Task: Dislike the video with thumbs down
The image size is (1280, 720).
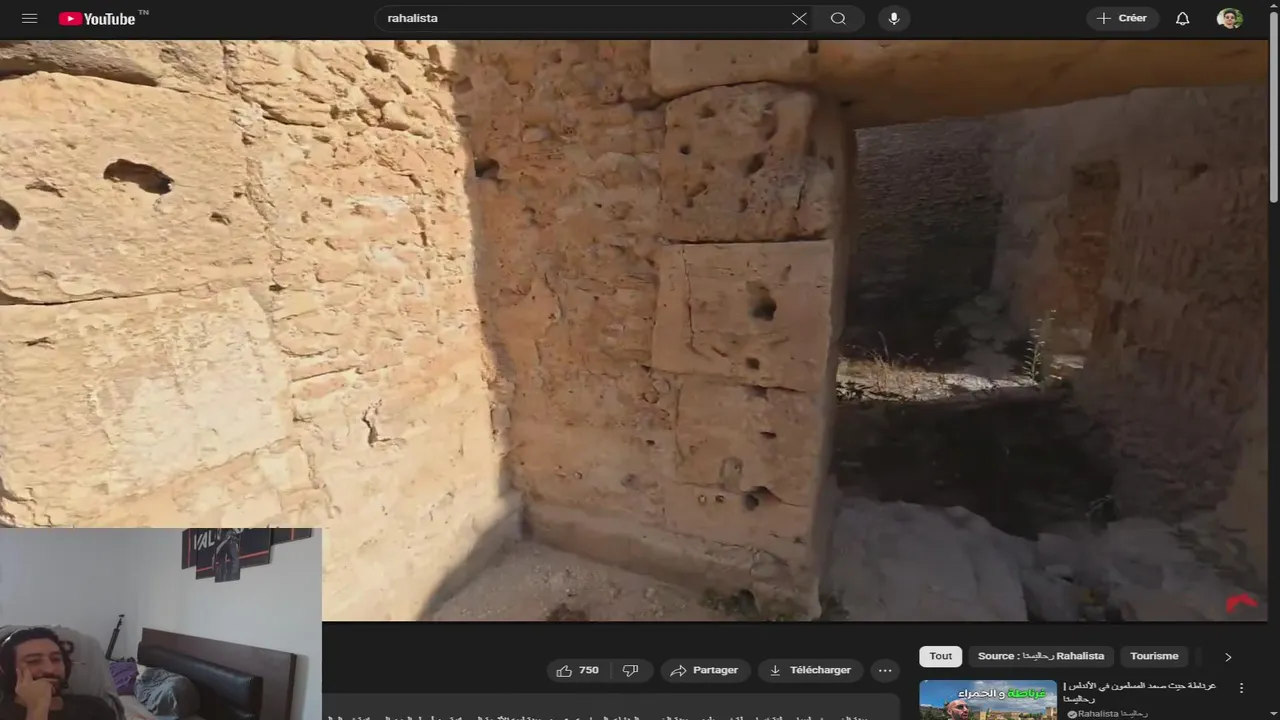Action: click(x=631, y=670)
